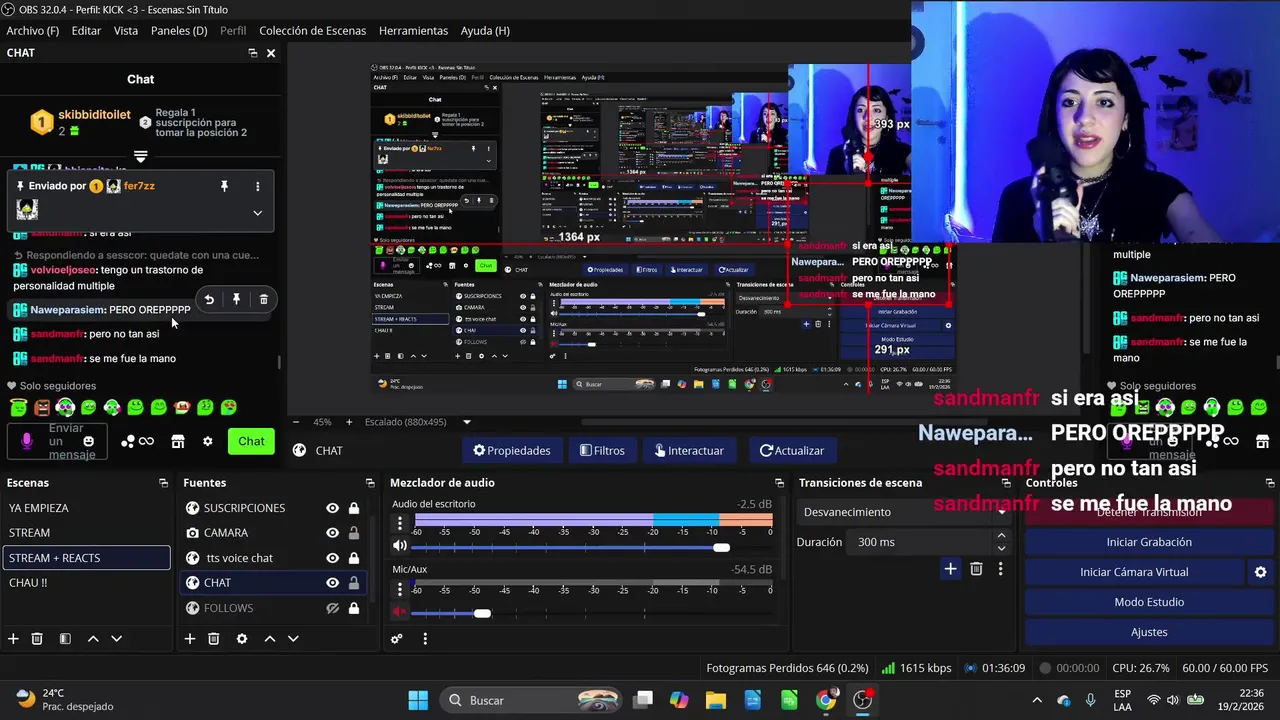1280x720 pixels.
Task: Open the Vista menu
Action: point(126,31)
